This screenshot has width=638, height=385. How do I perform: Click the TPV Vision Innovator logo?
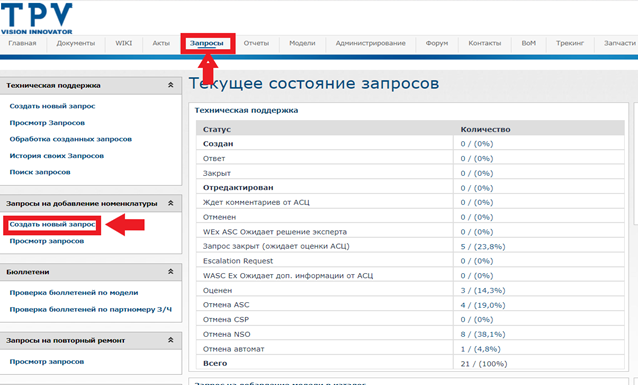(x=36, y=18)
